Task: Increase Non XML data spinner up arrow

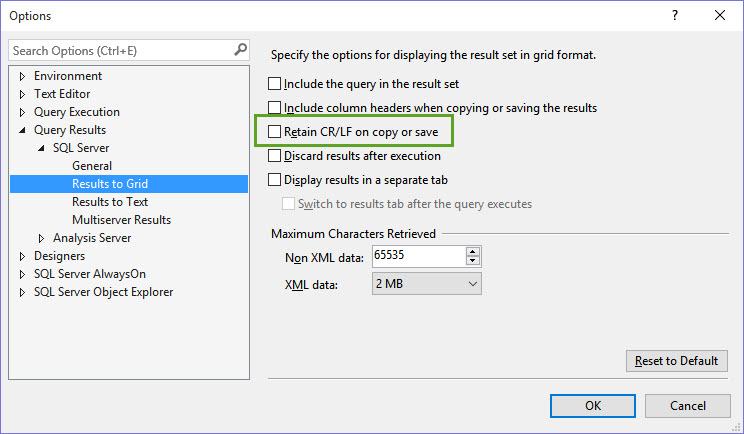Action: [x=473, y=251]
